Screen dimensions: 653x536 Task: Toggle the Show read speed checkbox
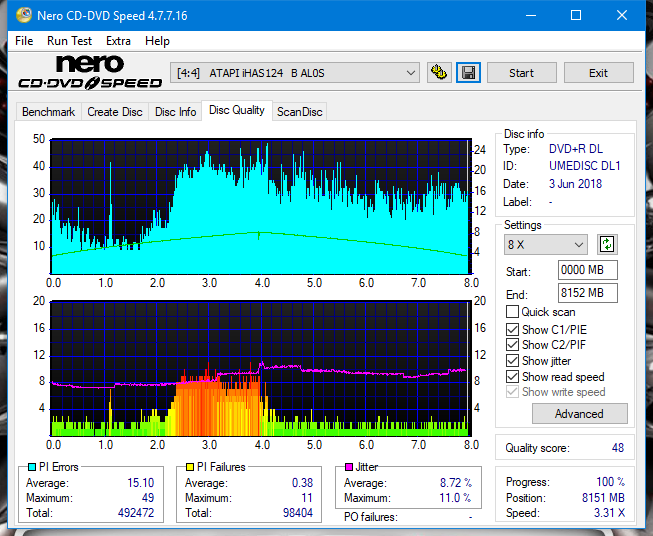512,376
